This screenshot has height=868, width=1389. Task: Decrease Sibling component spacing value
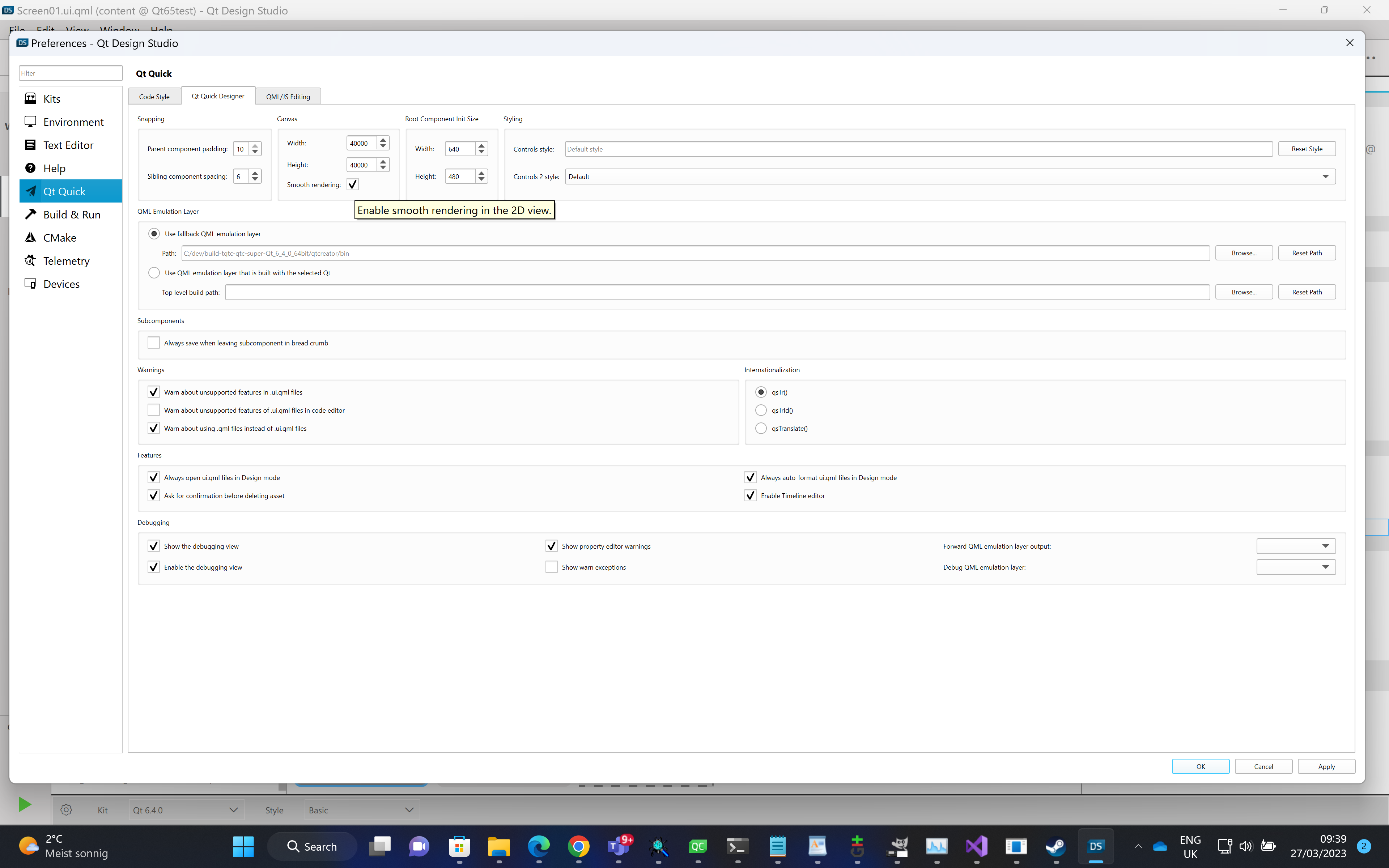point(255,180)
